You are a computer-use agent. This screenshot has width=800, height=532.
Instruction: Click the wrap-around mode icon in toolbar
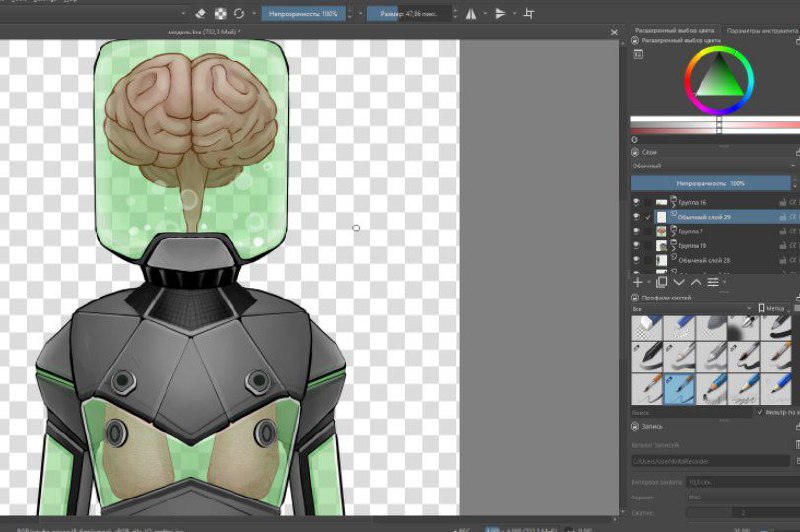(x=529, y=14)
